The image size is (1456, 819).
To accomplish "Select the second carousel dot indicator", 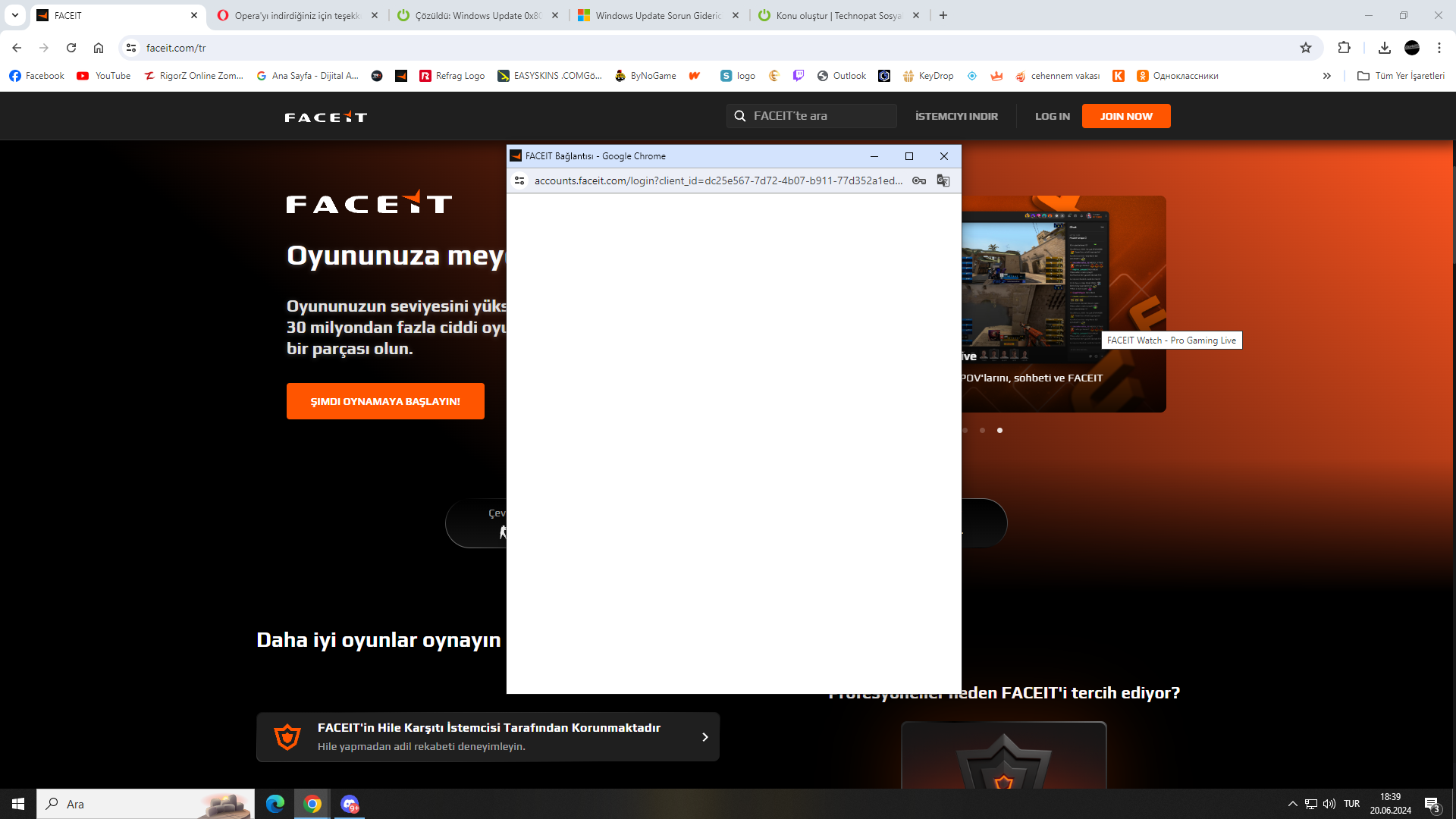I will [x=982, y=430].
